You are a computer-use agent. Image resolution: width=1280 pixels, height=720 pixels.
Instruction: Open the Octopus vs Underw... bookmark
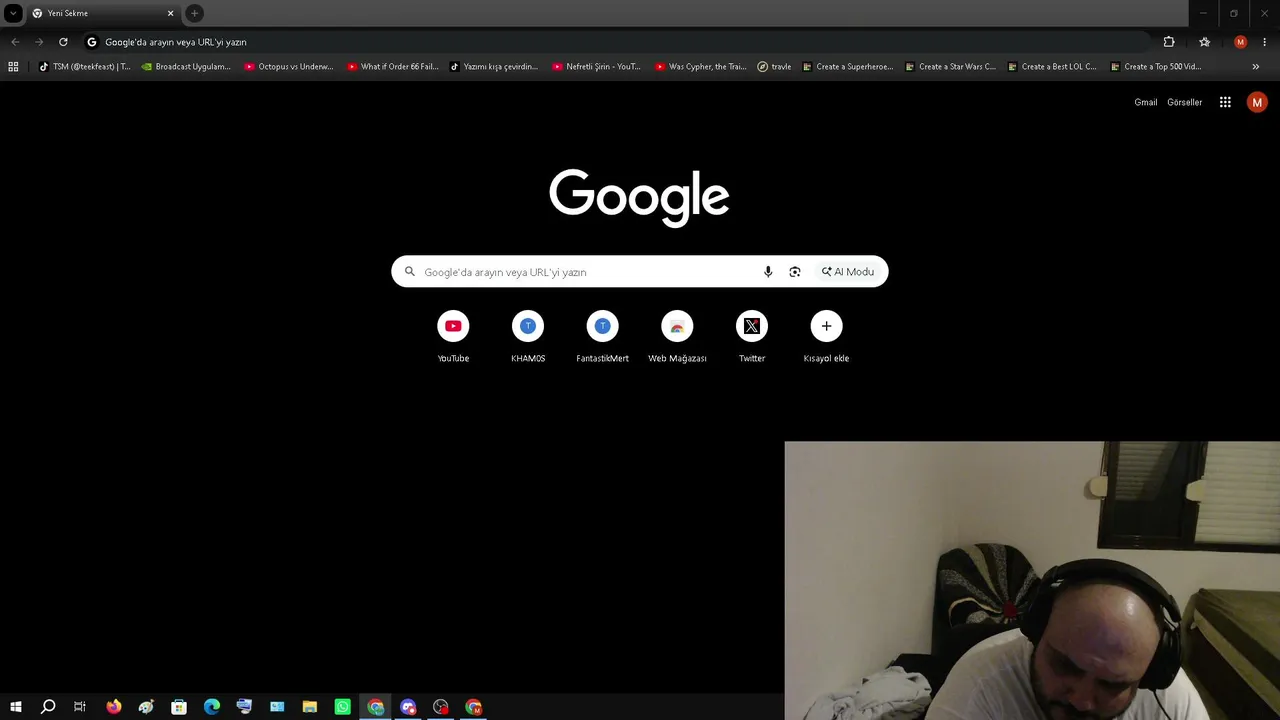[x=289, y=67]
